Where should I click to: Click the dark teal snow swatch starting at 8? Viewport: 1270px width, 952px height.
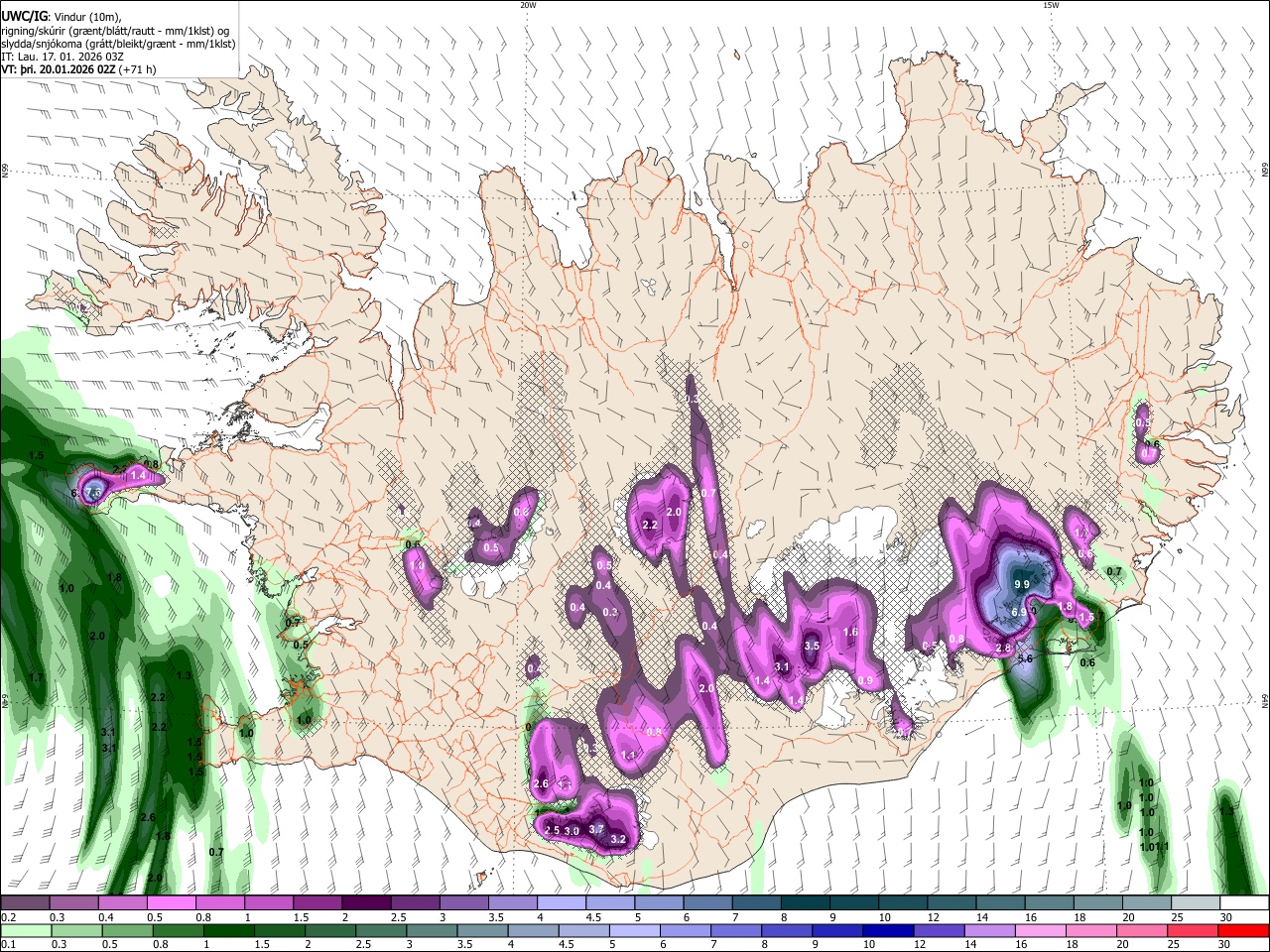pos(805,903)
